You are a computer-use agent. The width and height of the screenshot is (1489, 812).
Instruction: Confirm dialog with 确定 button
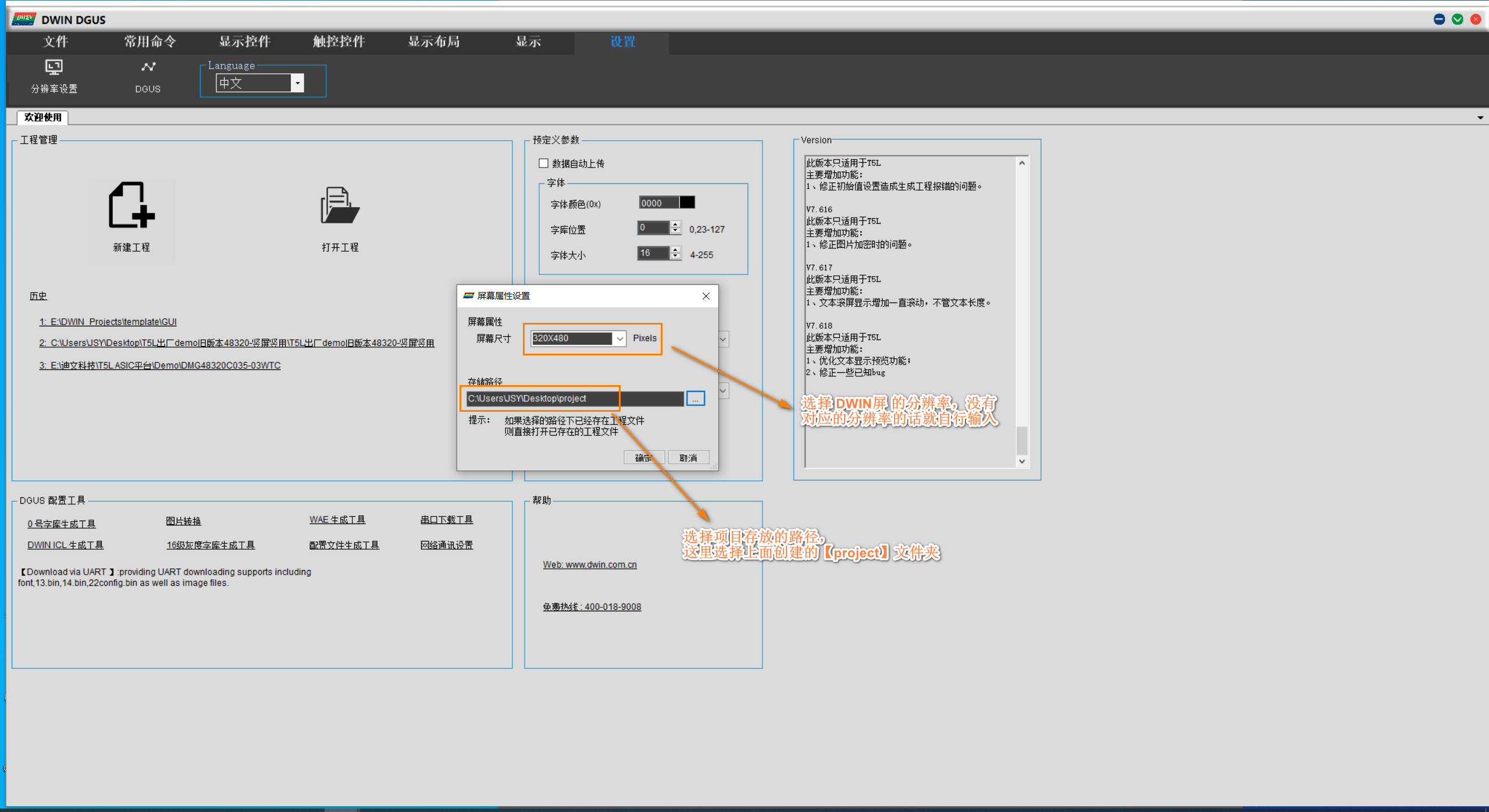click(x=644, y=458)
